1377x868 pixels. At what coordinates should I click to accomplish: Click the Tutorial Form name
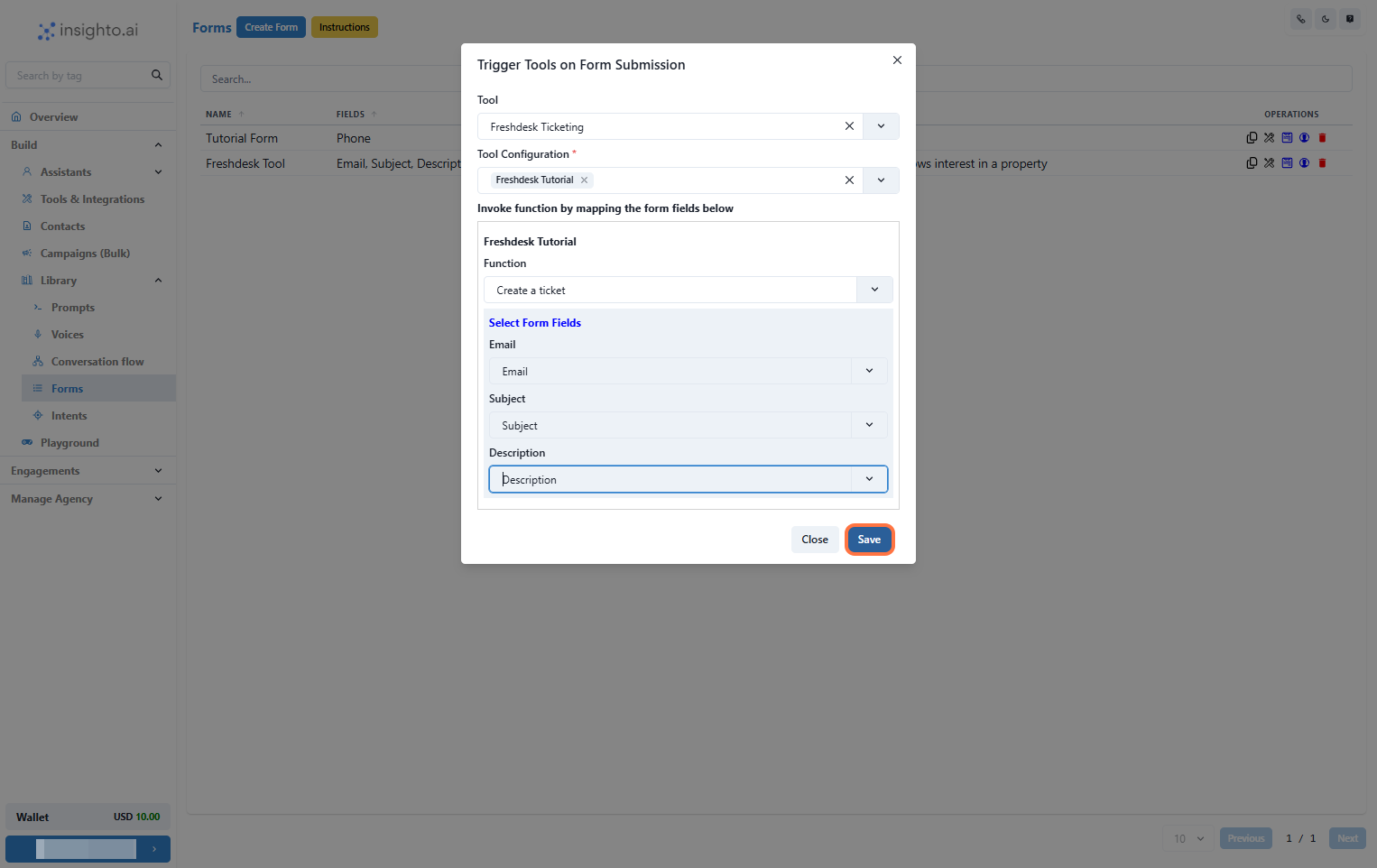242,138
